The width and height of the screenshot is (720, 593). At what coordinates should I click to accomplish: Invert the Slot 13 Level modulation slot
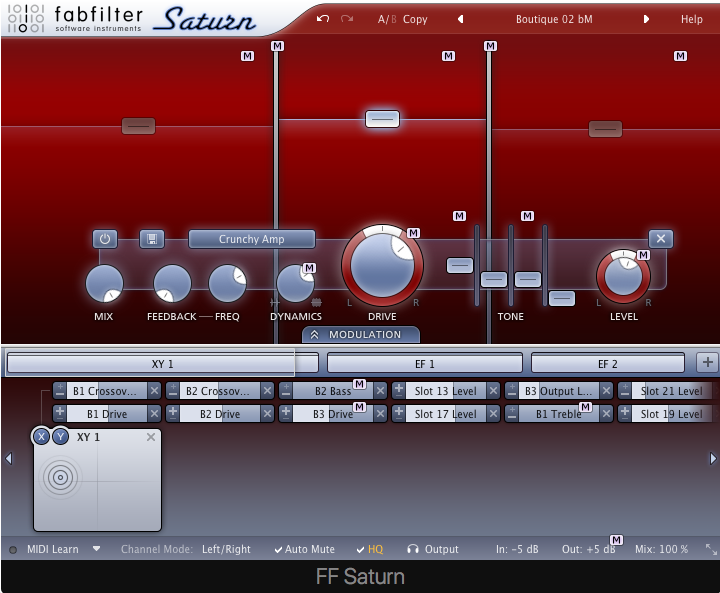point(399,391)
